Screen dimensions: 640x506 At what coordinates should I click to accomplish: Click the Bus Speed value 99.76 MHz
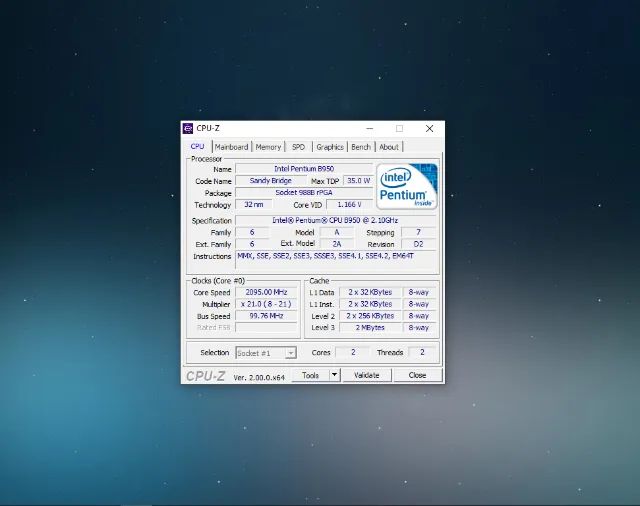[267, 316]
